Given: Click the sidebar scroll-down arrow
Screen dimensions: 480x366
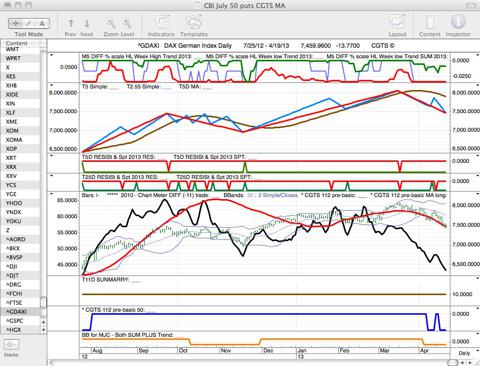Looking at the screenshot, I should pos(43,329).
